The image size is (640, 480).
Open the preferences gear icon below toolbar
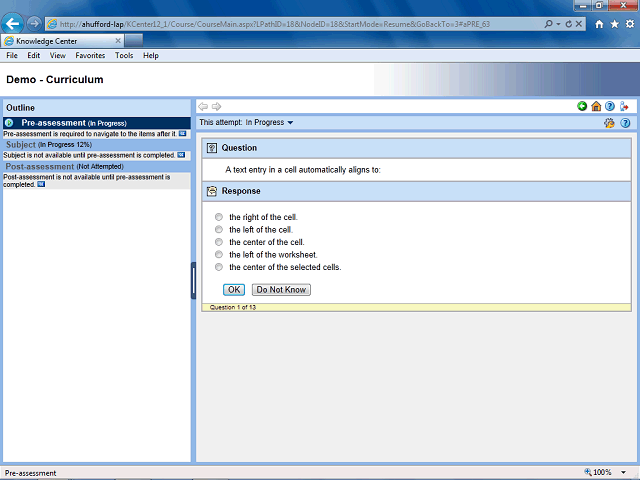[609, 123]
